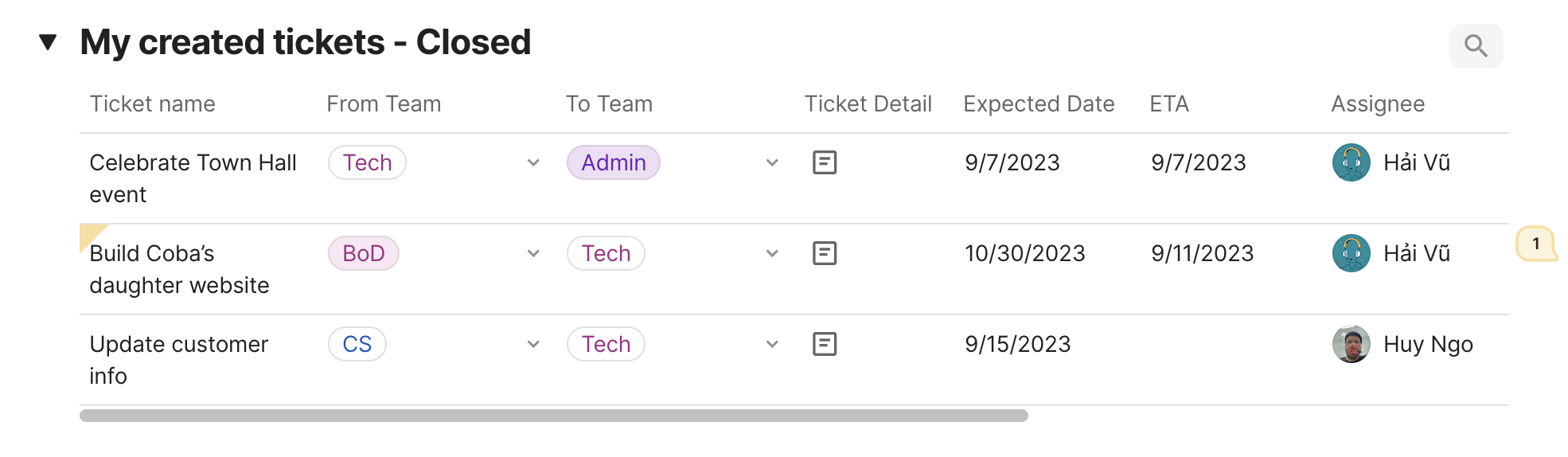1568x457 pixels.
Task: Open ticket detail for Celebrate Town Hall event
Action: pyautogui.click(x=824, y=162)
